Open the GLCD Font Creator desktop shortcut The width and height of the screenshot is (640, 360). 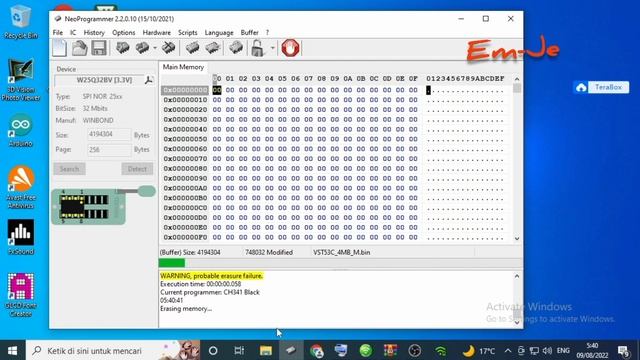(20, 295)
